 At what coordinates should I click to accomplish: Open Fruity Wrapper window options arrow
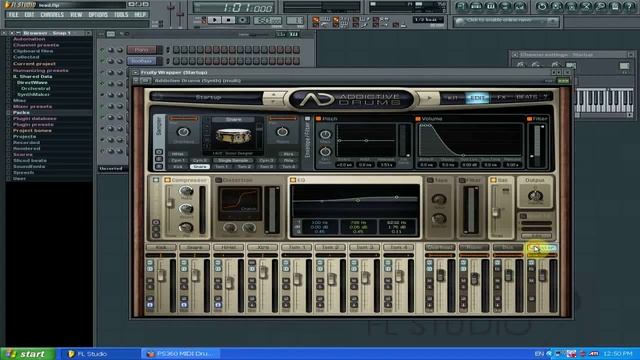[x=136, y=72]
